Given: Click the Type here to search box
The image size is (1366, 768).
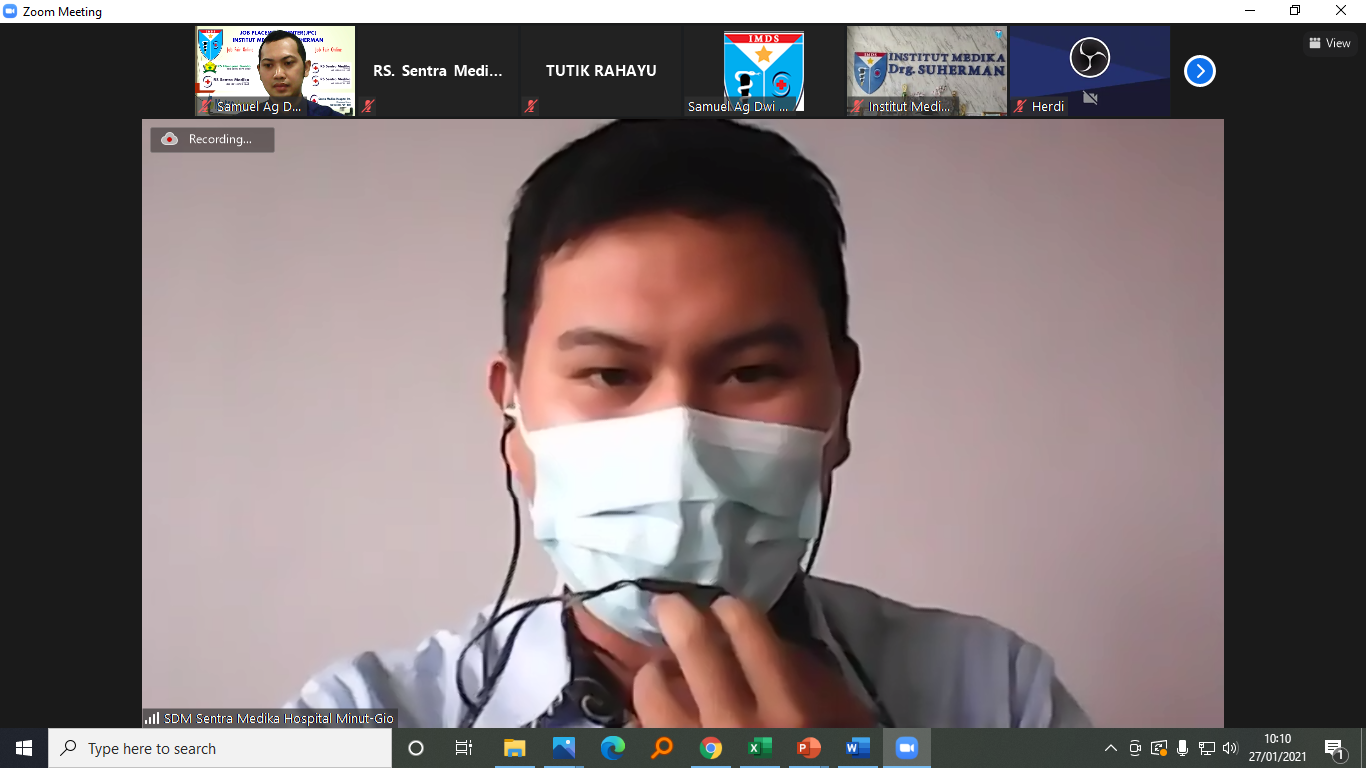Looking at the screenshot, I should click(220, 748).
